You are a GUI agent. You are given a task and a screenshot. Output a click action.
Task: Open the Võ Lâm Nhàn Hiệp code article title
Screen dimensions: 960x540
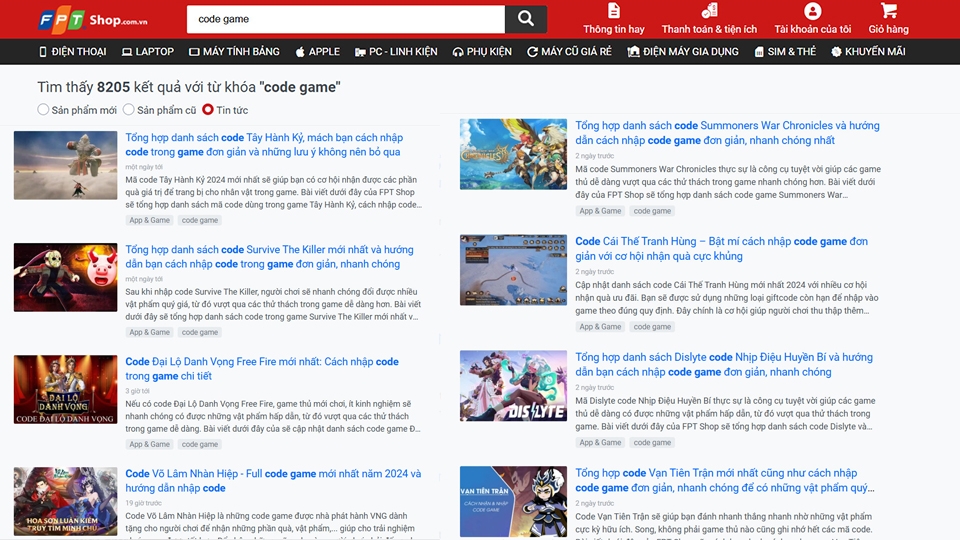(273, 481)
